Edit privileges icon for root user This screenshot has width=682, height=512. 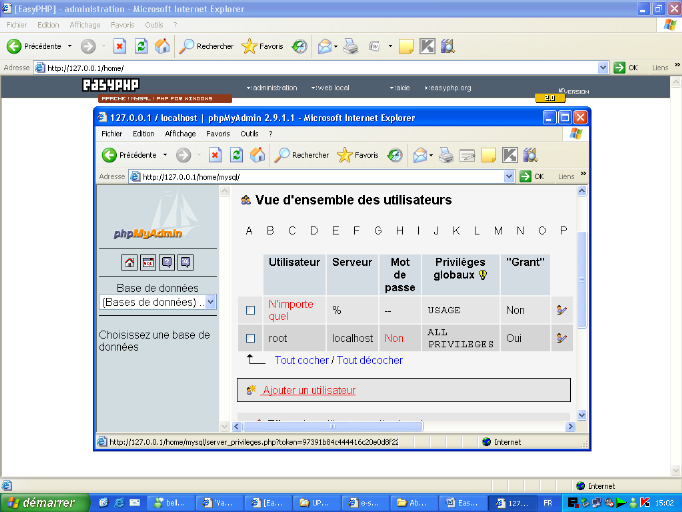pyautogui.click(x=561, y=338)
